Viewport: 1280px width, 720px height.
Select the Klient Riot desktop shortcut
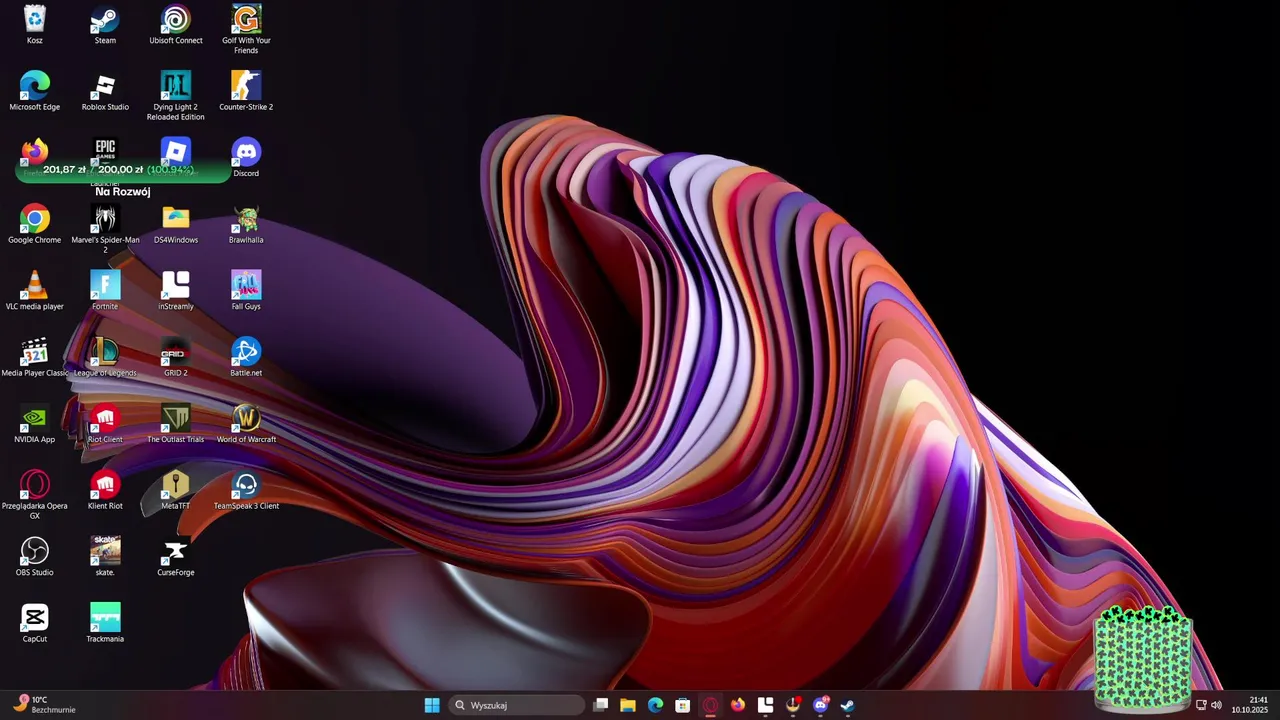point(105,491)
